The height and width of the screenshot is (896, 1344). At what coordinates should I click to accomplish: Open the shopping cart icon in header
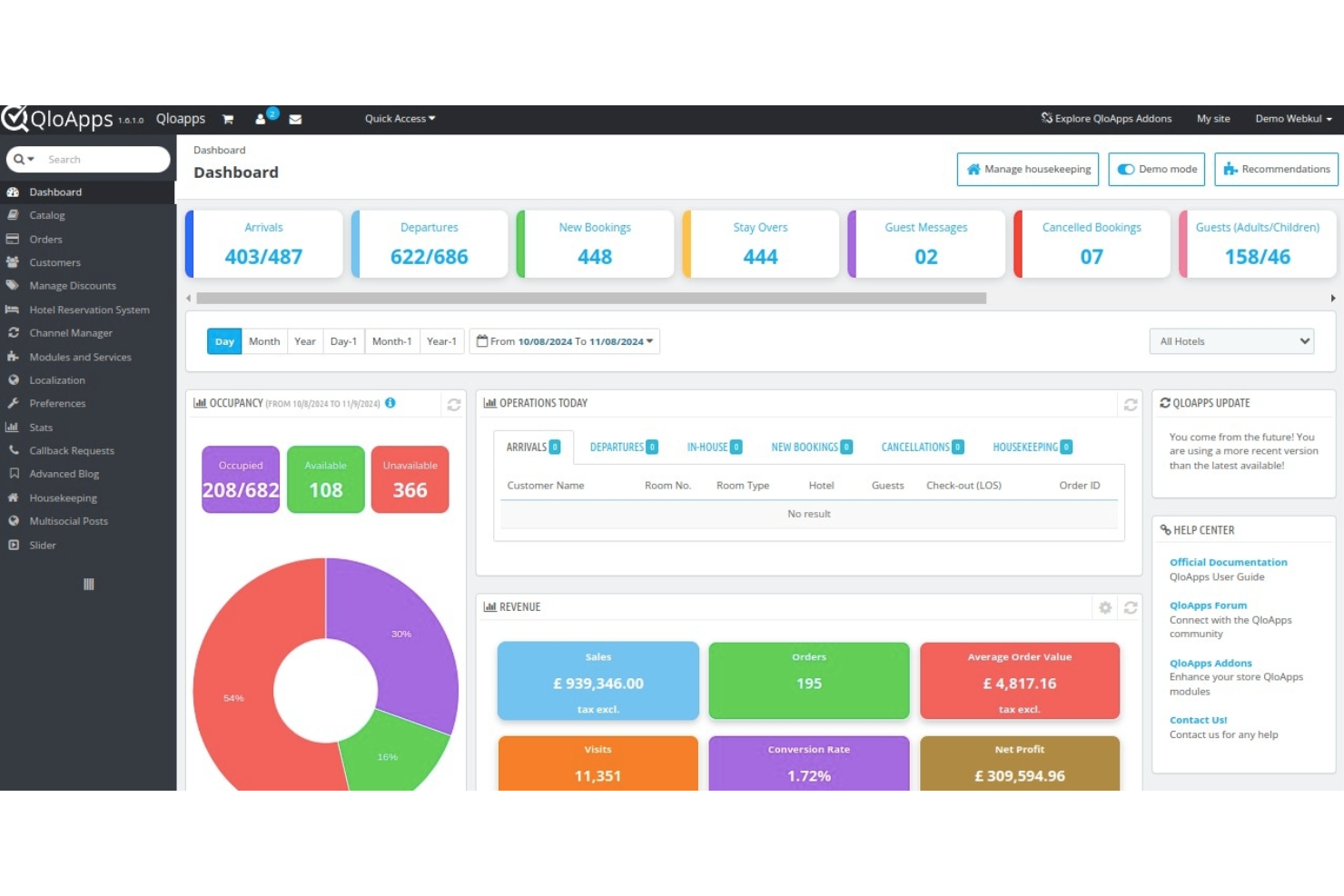click(228, 119)
